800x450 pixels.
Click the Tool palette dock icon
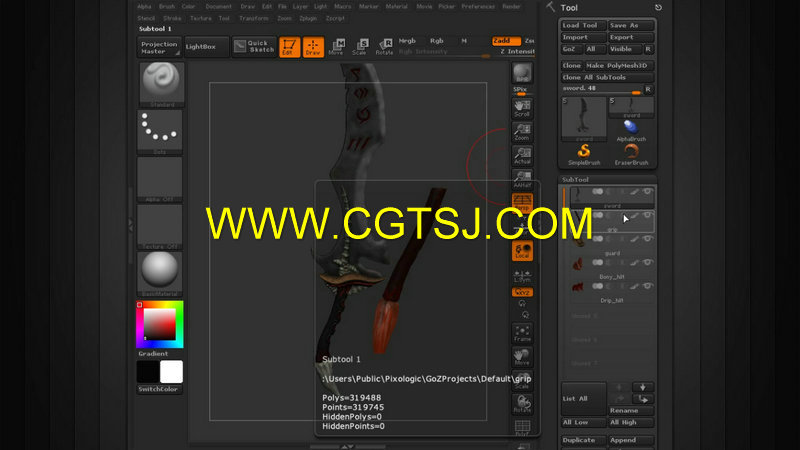(x=658, y=8)
